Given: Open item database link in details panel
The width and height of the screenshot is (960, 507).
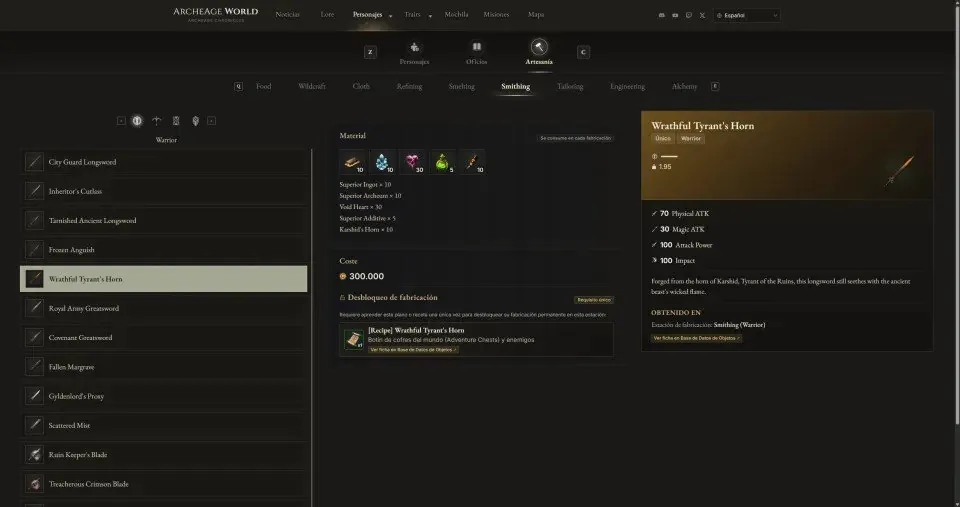Looking at the screenshot, I should pyautogui.click(x=696, y=338).
